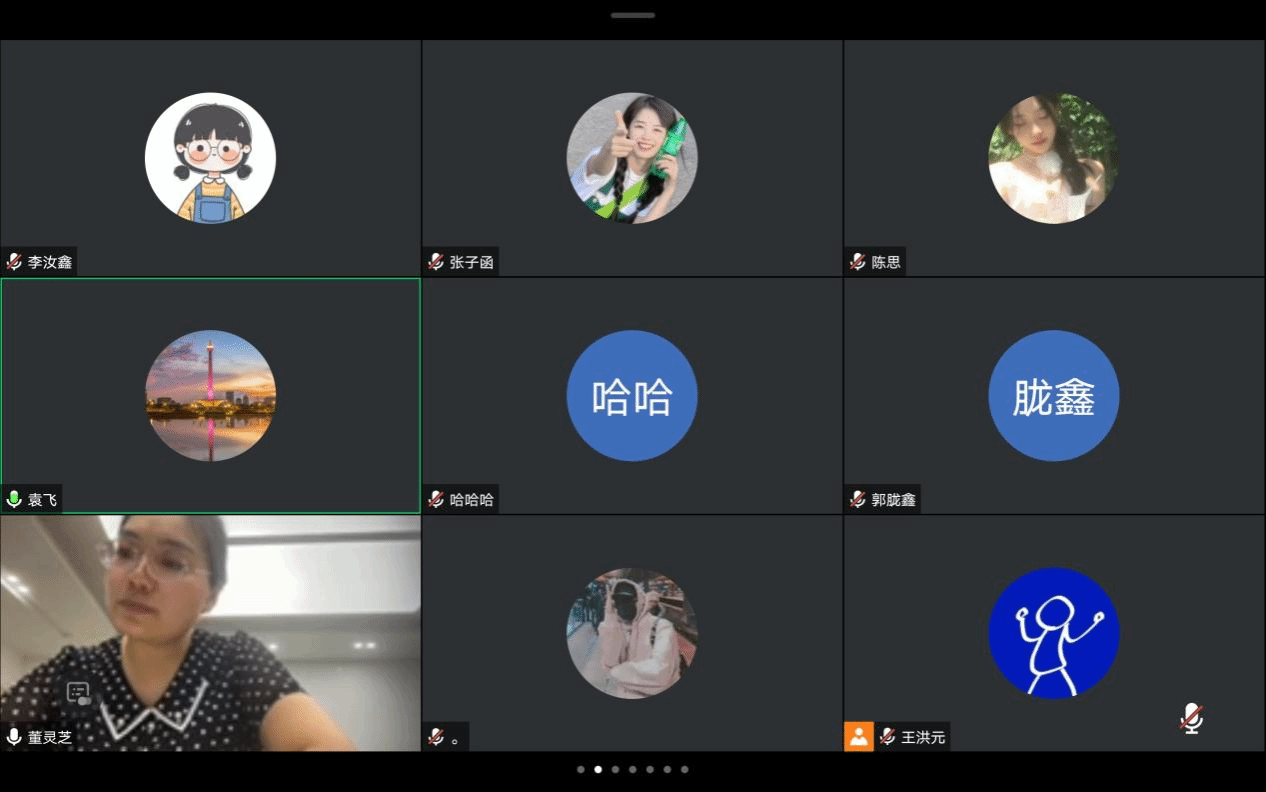Click the muted mic icon beside 陈思

(858, 262)
